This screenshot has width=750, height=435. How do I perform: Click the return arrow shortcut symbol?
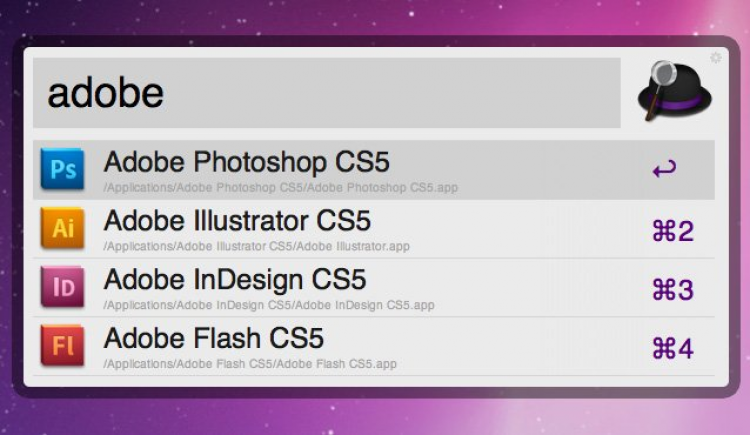click(x=664, y=169)
